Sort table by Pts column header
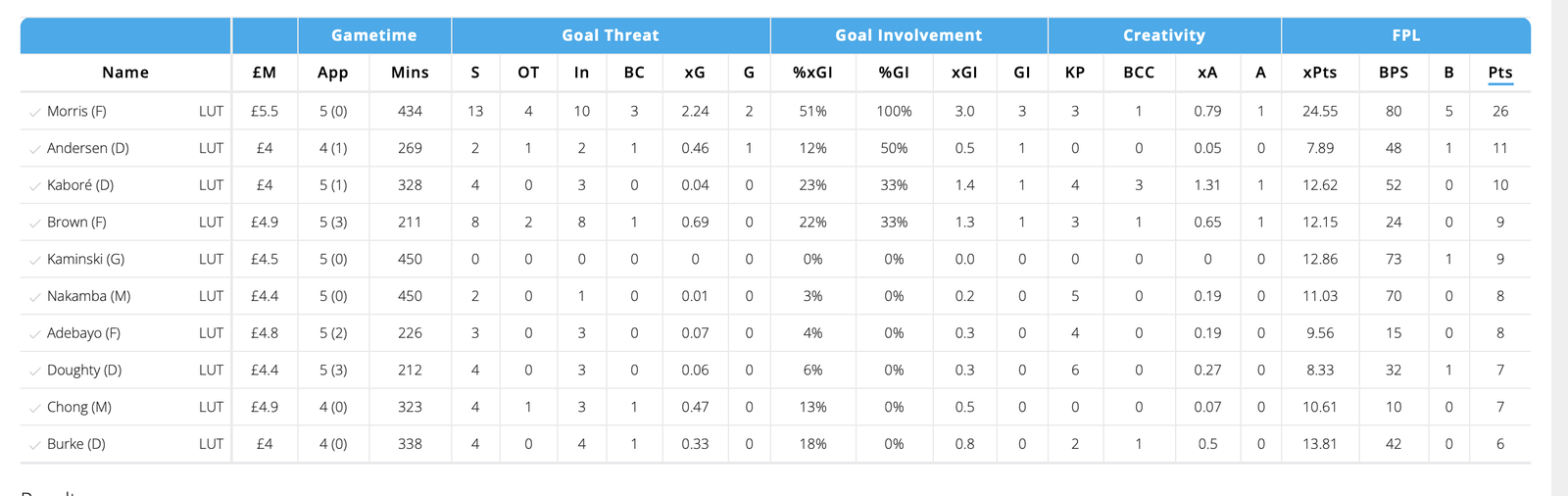Viewport: 1568px width, 496px height. pyautogui.click(x=1499, y=73)
